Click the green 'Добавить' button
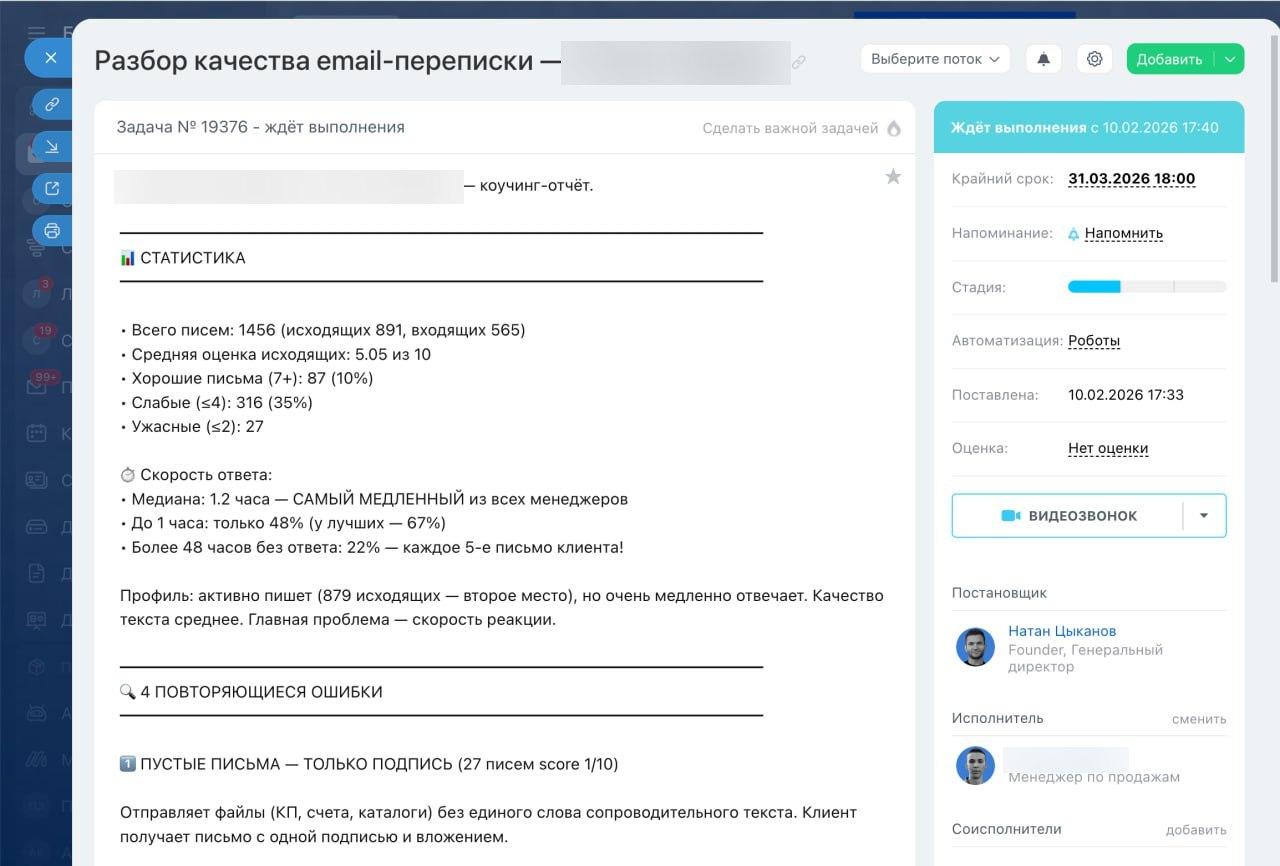Screen dimensions: 1280x866 click(x=1169, y=59)
